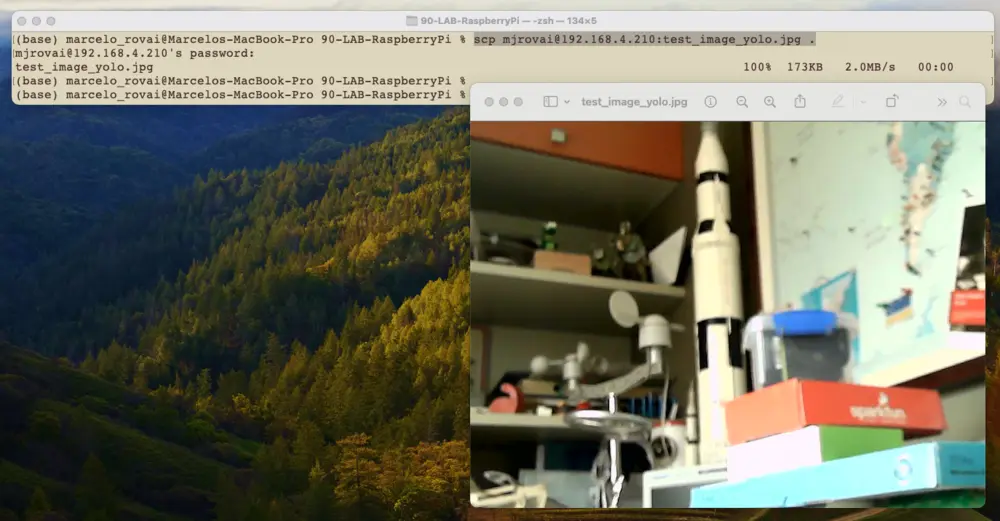
Task: Click the highlighted scp command text
Action: (644, 39)
